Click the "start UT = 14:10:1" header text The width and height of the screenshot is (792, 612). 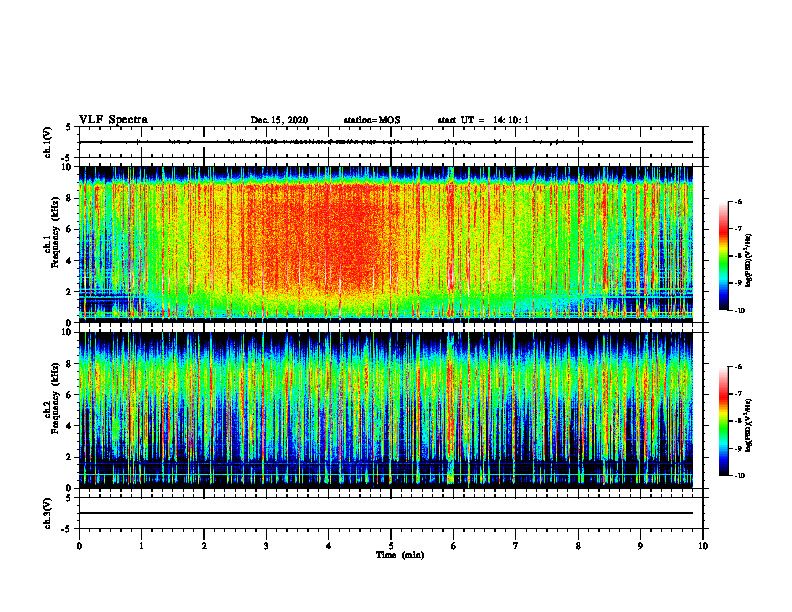483,120
